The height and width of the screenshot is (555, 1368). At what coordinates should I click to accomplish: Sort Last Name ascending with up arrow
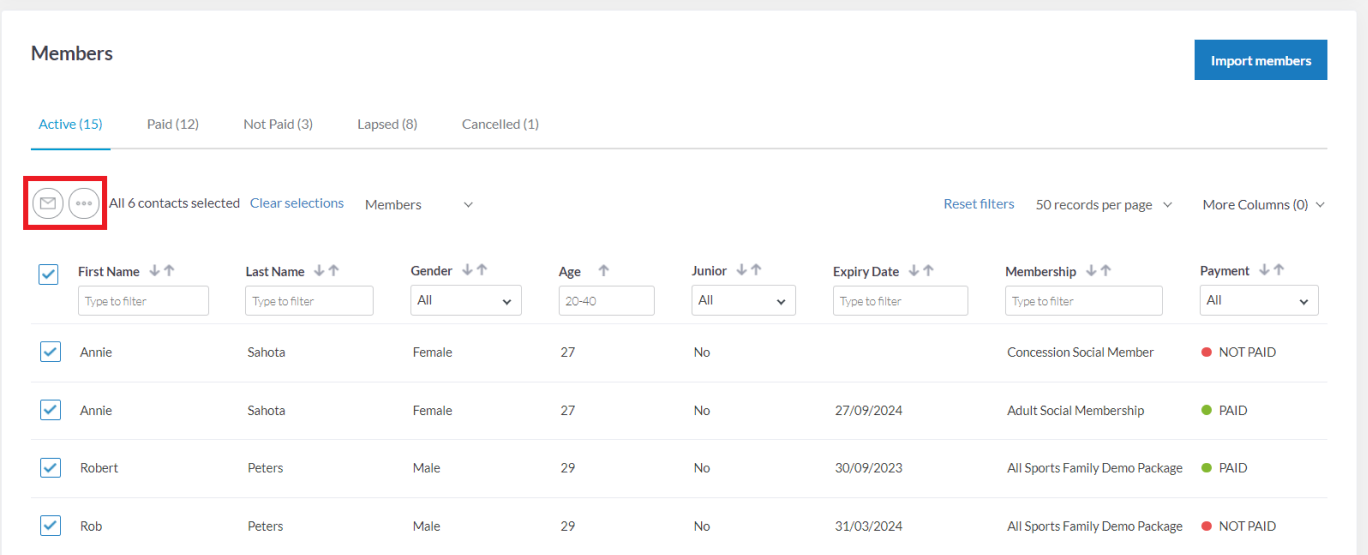click(334, 271)
